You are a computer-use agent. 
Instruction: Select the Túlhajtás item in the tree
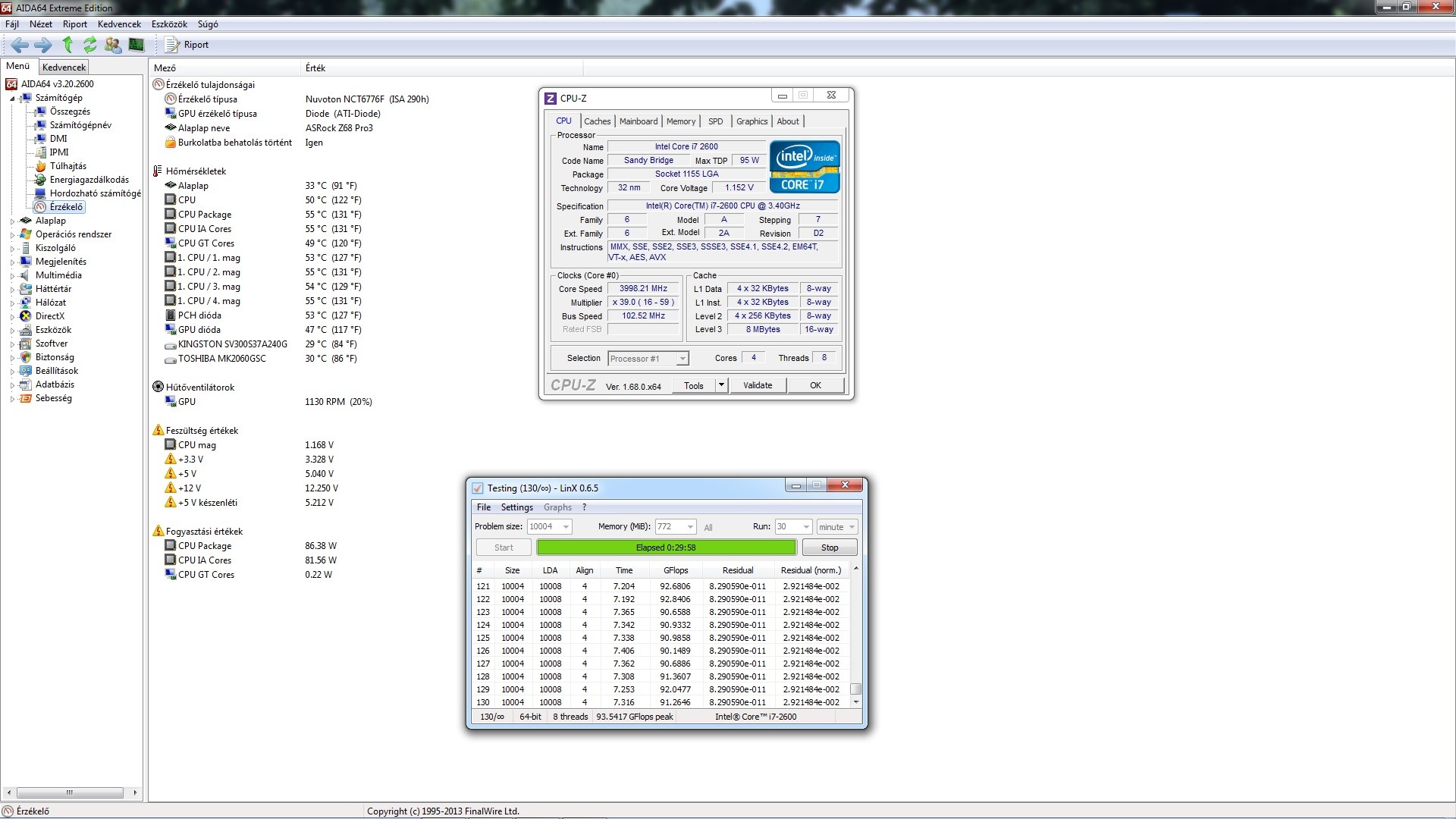pyautogui.click(x=67, y=166)
